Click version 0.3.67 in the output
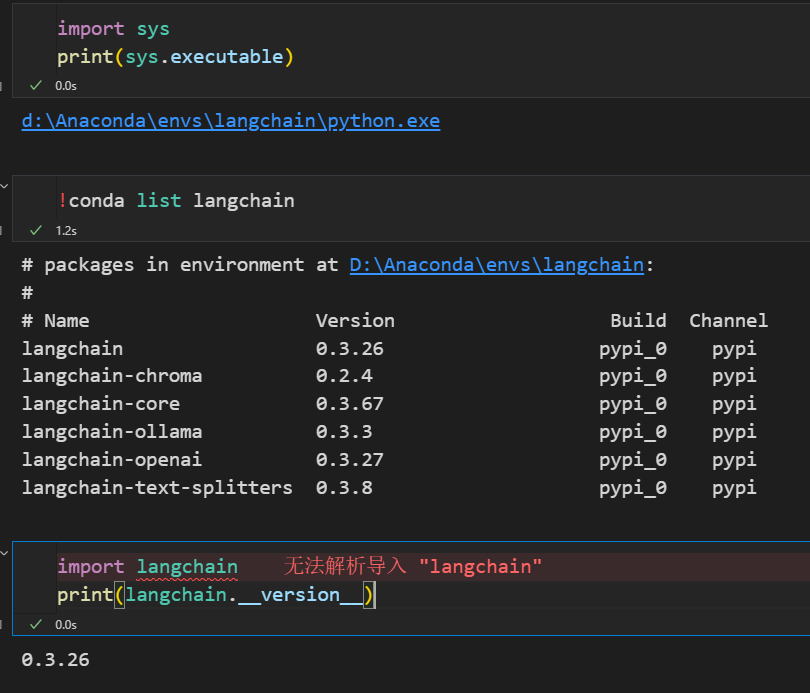This screenshot has height=693, width=810. tap(350, 404)
